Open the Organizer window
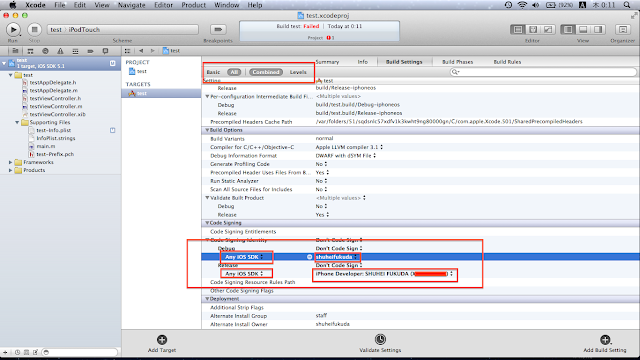Screen dimensions: 640x360 (x=623, y=29)
